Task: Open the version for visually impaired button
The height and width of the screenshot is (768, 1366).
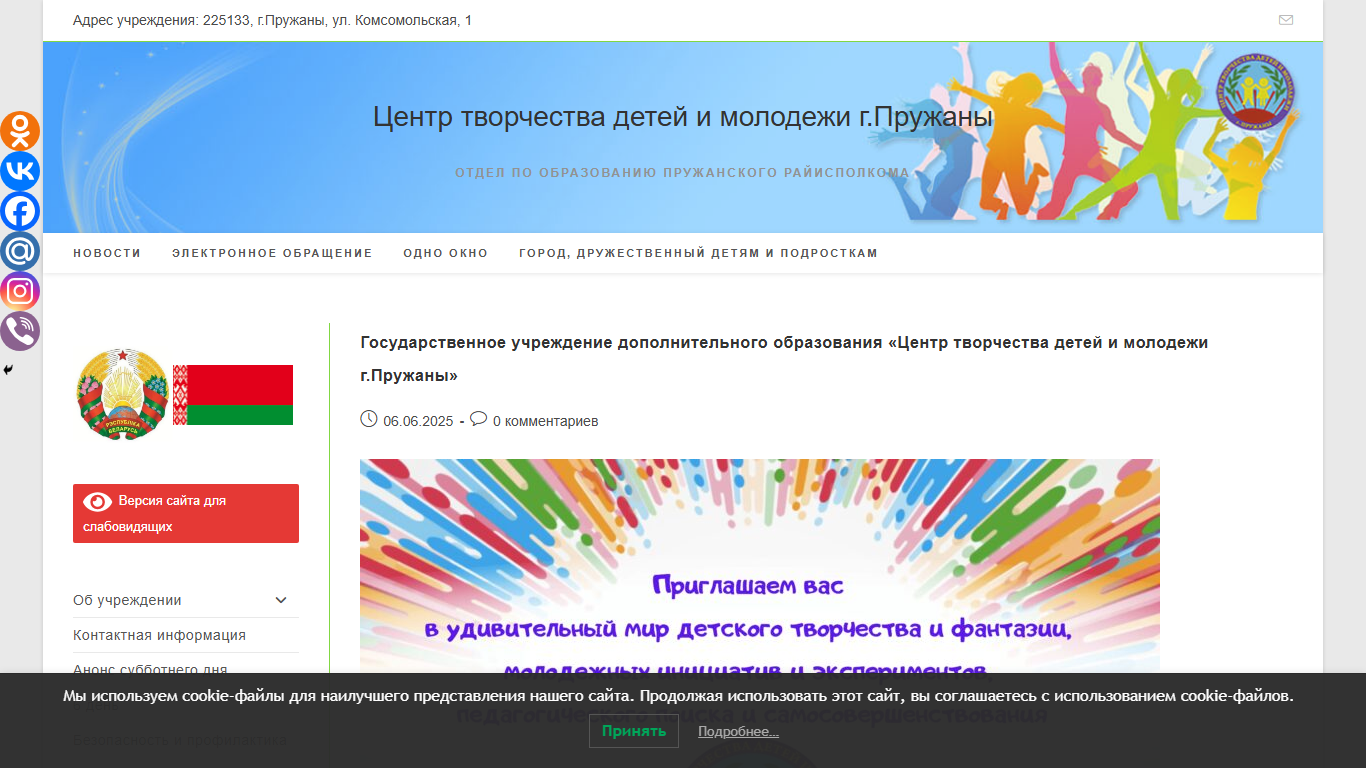Action: (186, 513)
